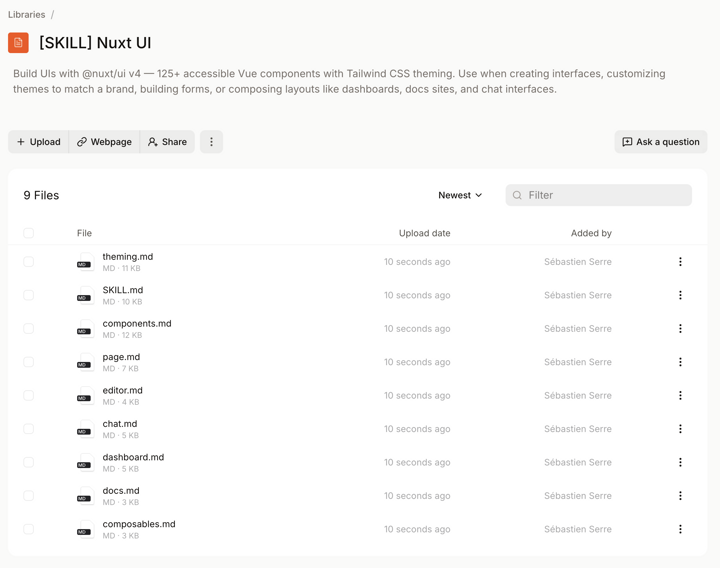Click the Upload date column header

424,233
